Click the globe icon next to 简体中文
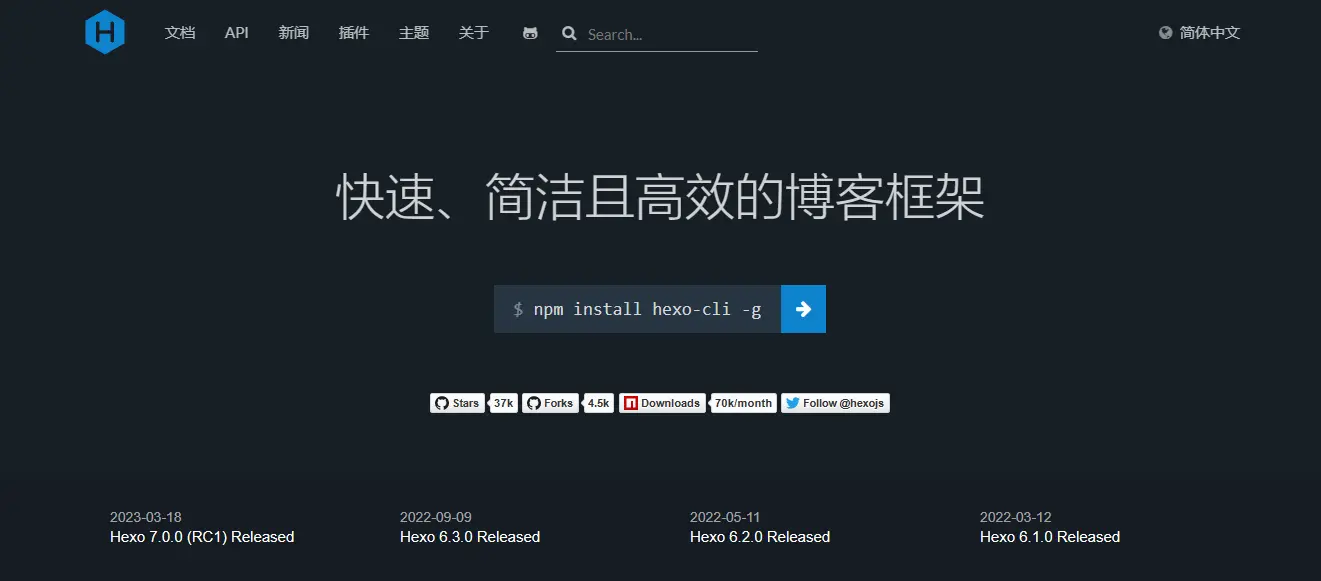This screenshot has height=581, width=1321. coord(1163,32)
